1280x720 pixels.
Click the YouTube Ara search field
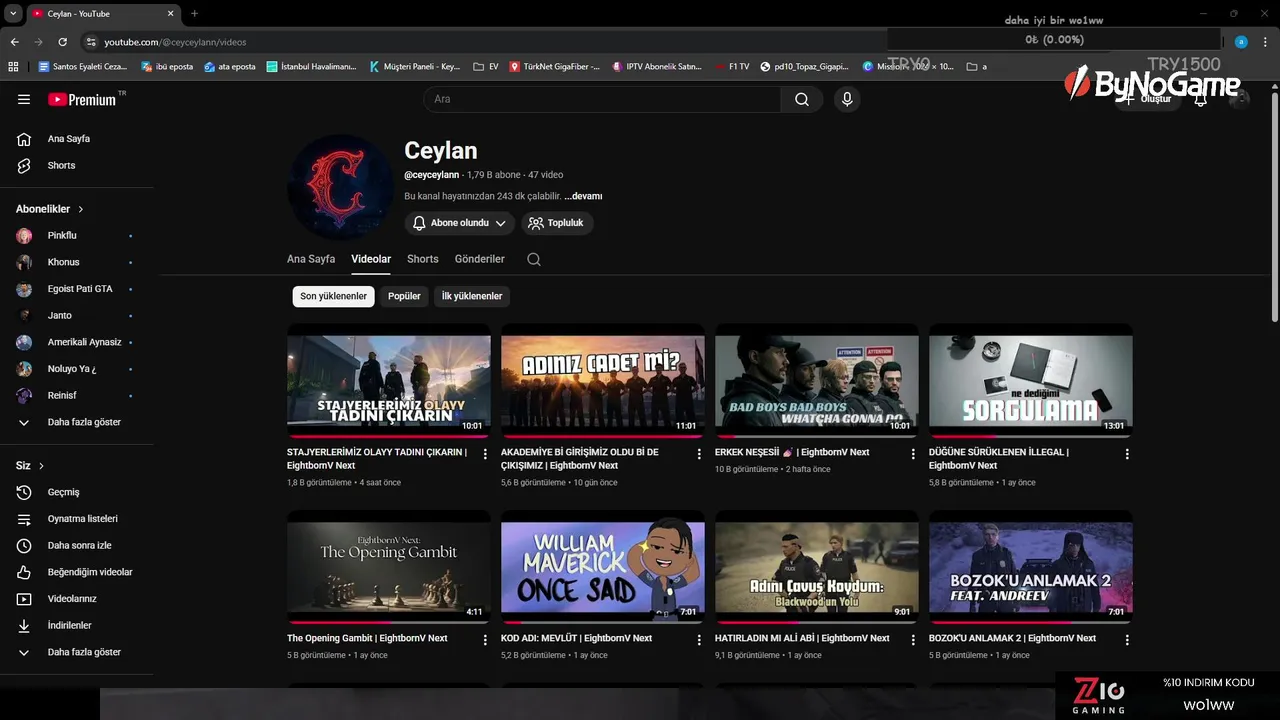pyautogui.click(x=602, y=99)
